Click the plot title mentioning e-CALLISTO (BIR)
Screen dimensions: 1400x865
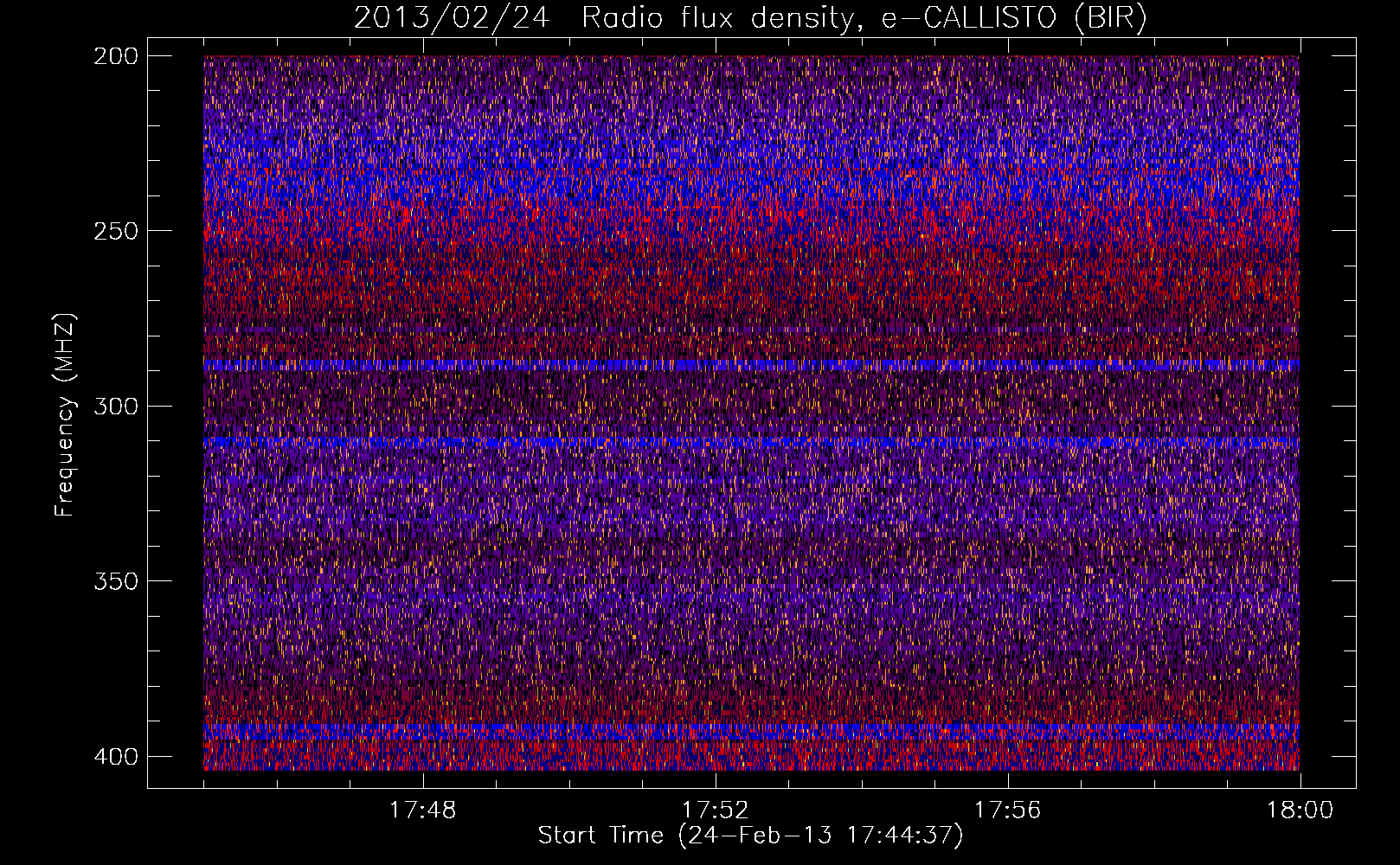[x=751, y=18]
